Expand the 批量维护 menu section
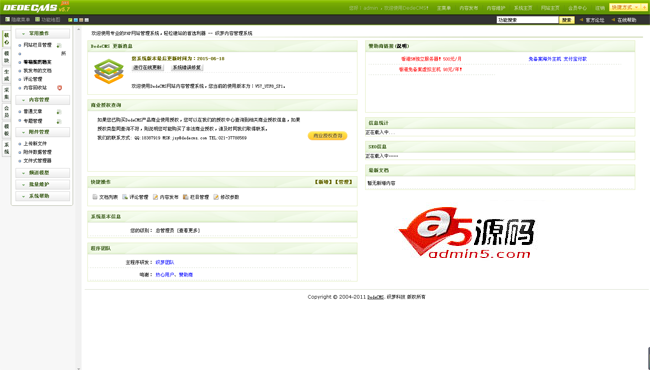 [42, 184]
